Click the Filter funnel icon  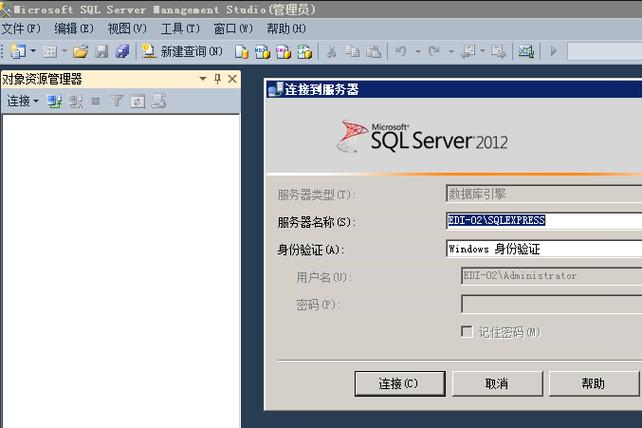[117, 101]
